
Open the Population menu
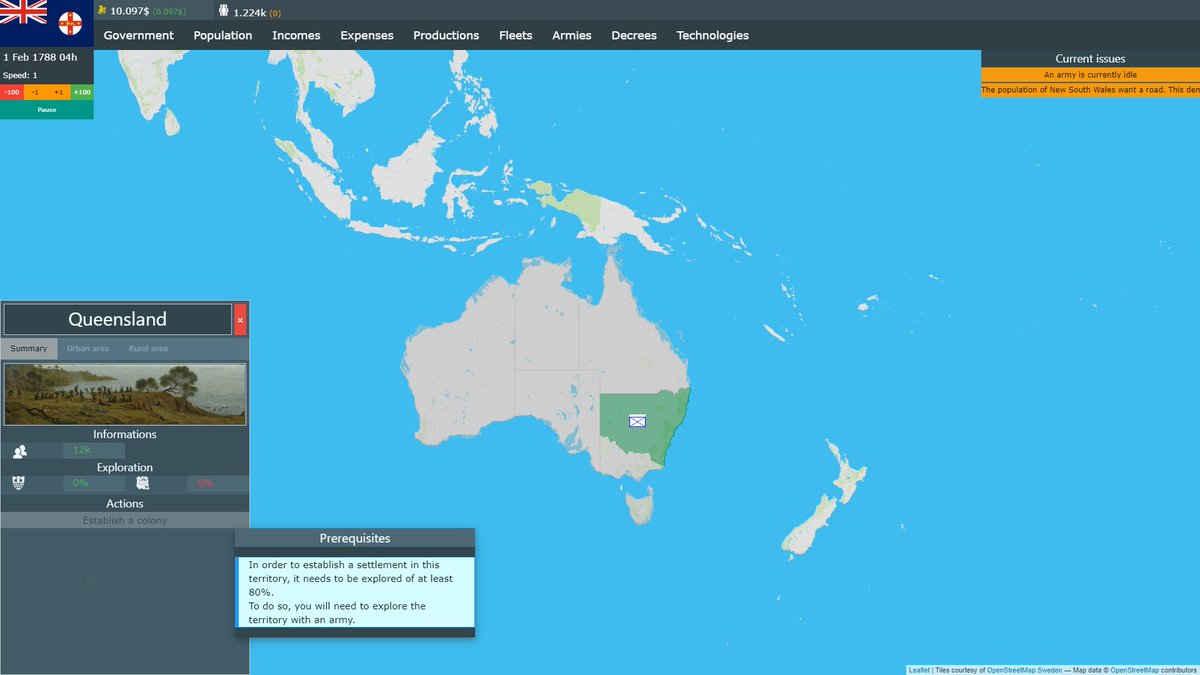(223, 35)
